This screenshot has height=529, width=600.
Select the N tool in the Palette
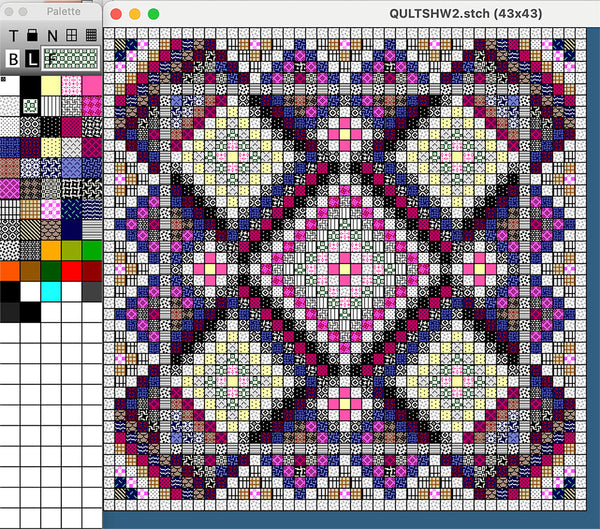51,35
